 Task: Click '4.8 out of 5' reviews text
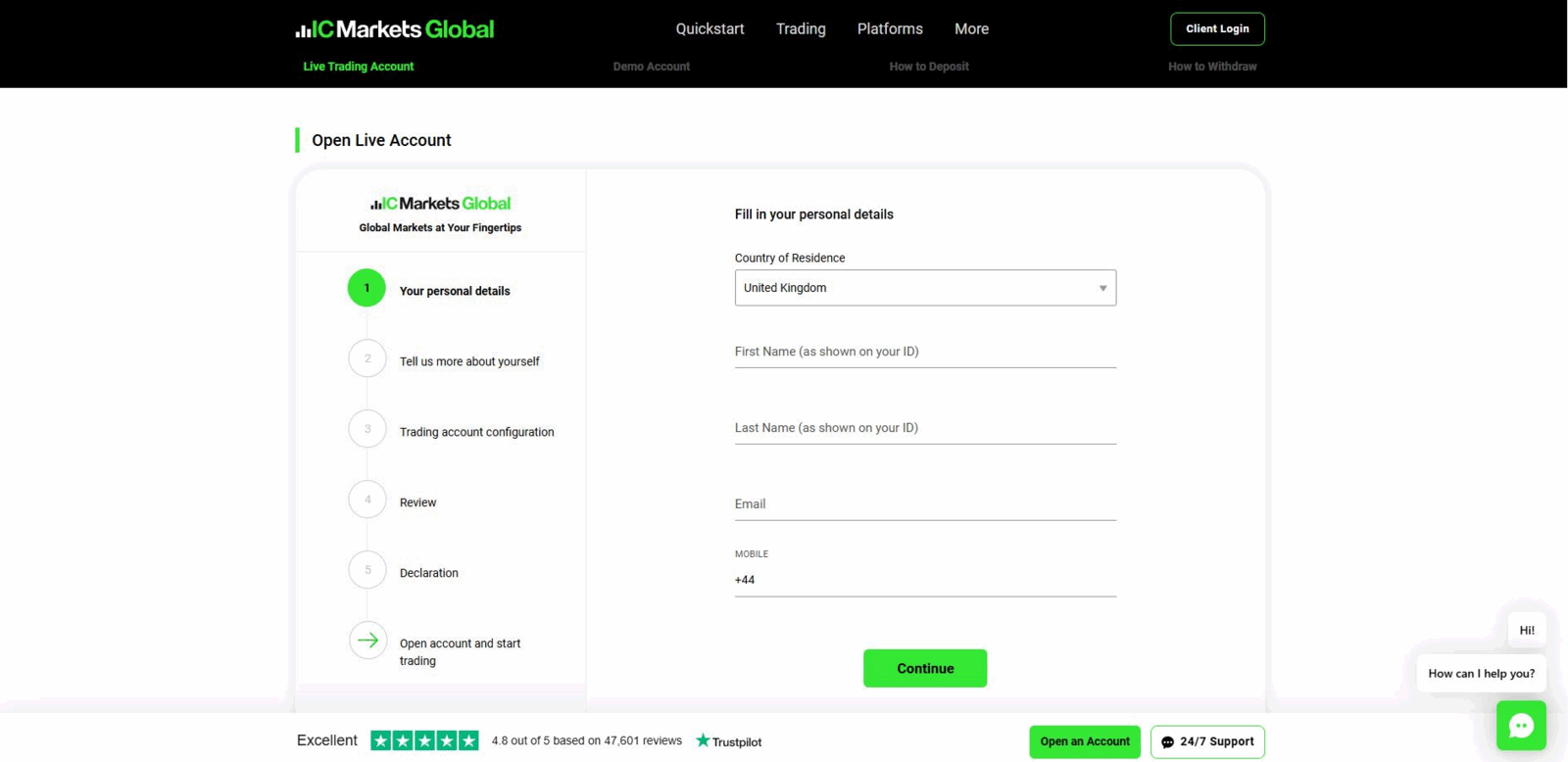[586, 740]
